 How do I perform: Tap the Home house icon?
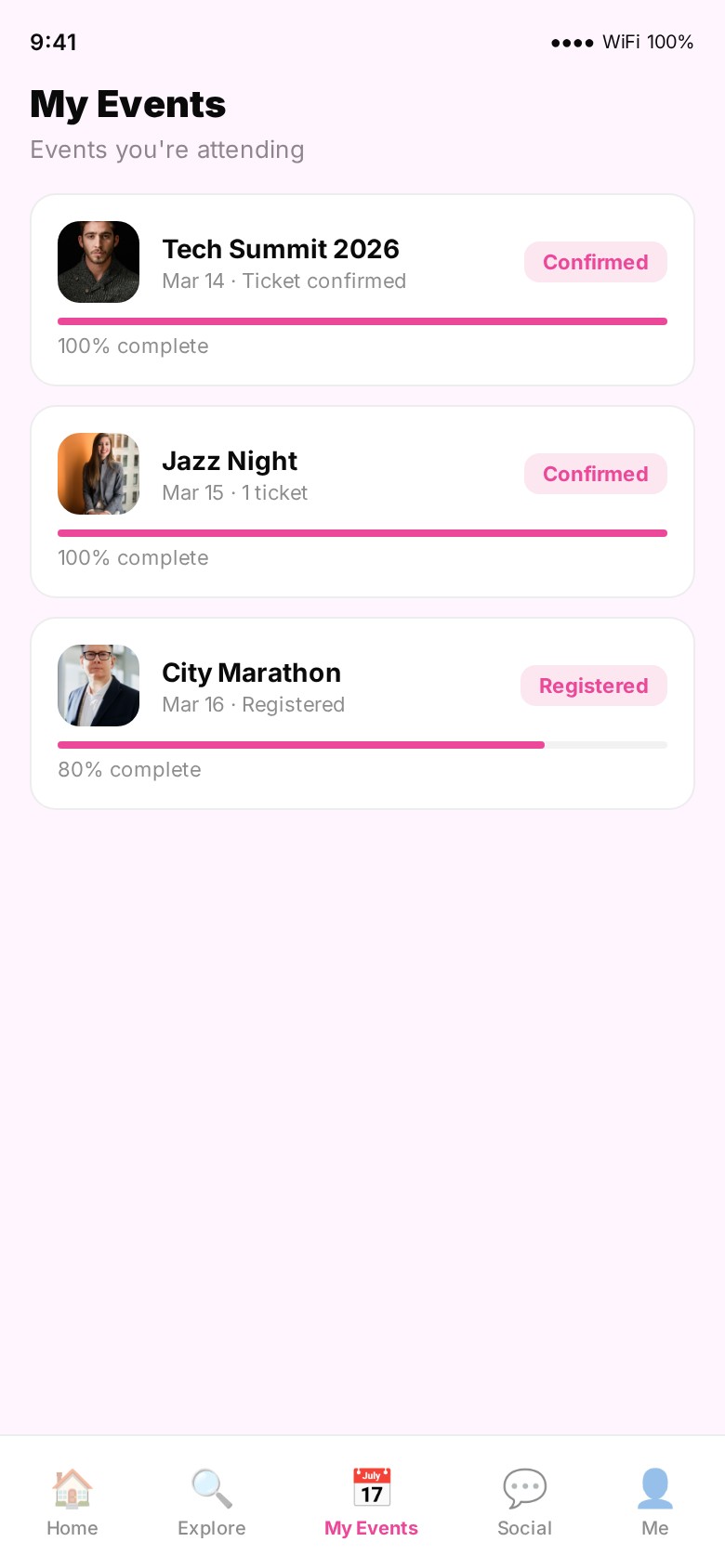[72, 1488]
